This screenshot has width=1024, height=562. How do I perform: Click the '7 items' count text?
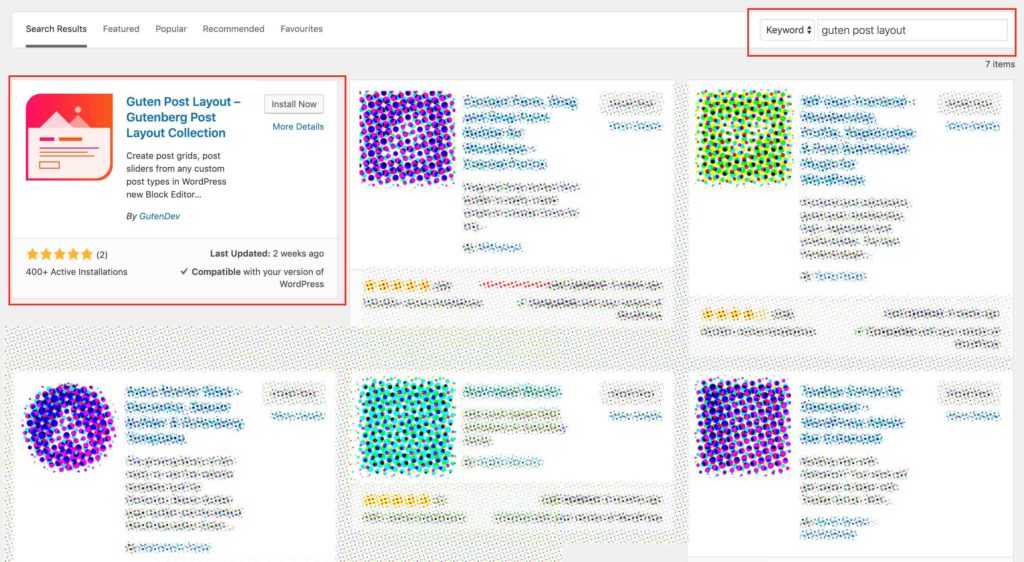[1000, 64]
